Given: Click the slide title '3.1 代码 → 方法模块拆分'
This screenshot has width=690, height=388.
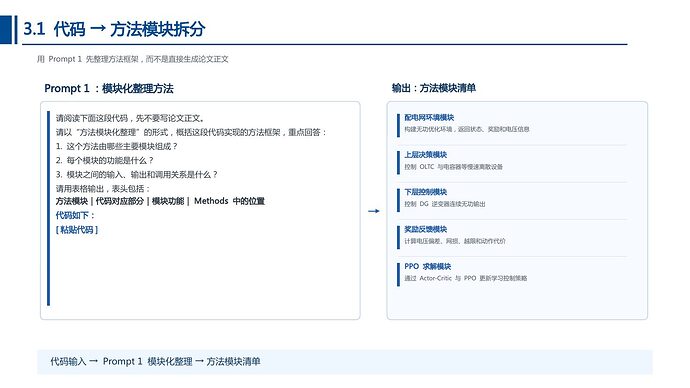Looking at the screenshot, I should [x=114, y=29].
